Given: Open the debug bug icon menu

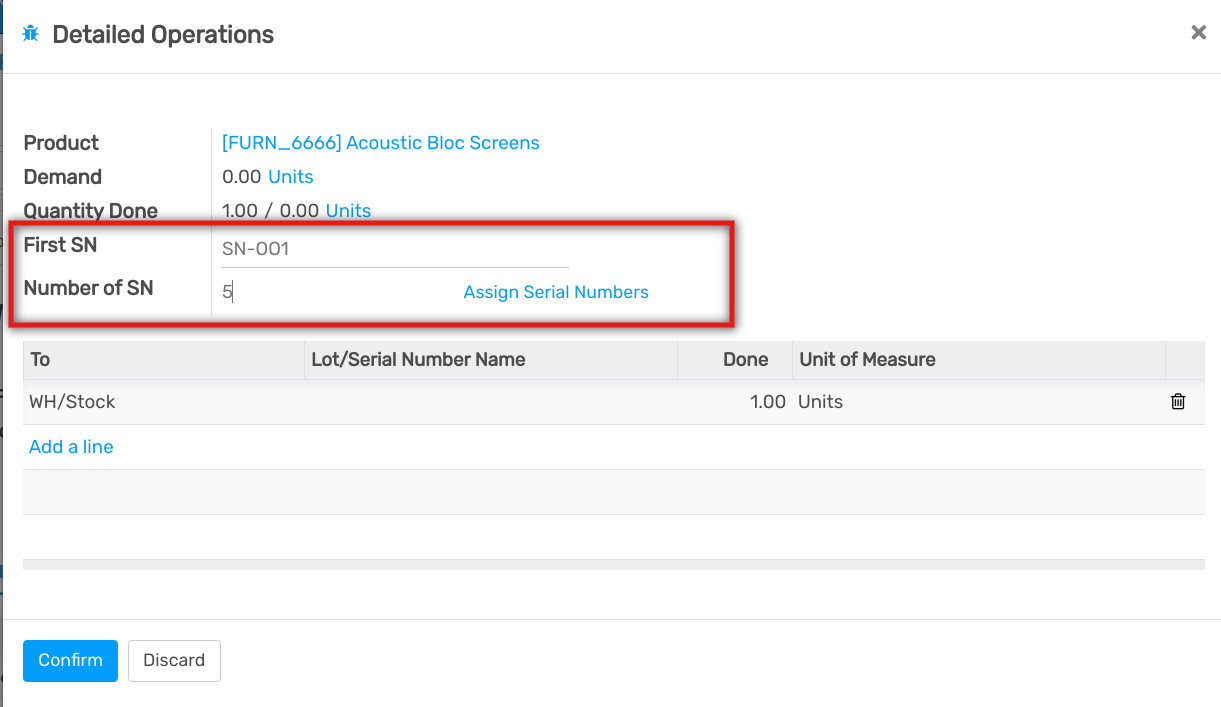Looking at the screenshot, I should coord(30,34).
